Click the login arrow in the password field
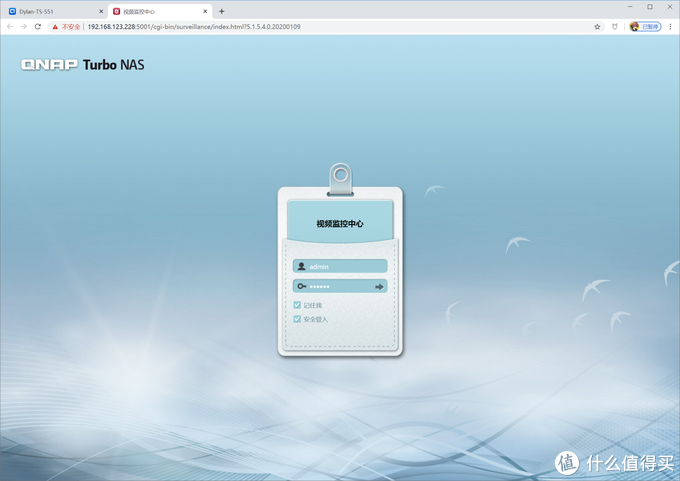The height and width of the screenshot is (481, 680). pos(379,287)
